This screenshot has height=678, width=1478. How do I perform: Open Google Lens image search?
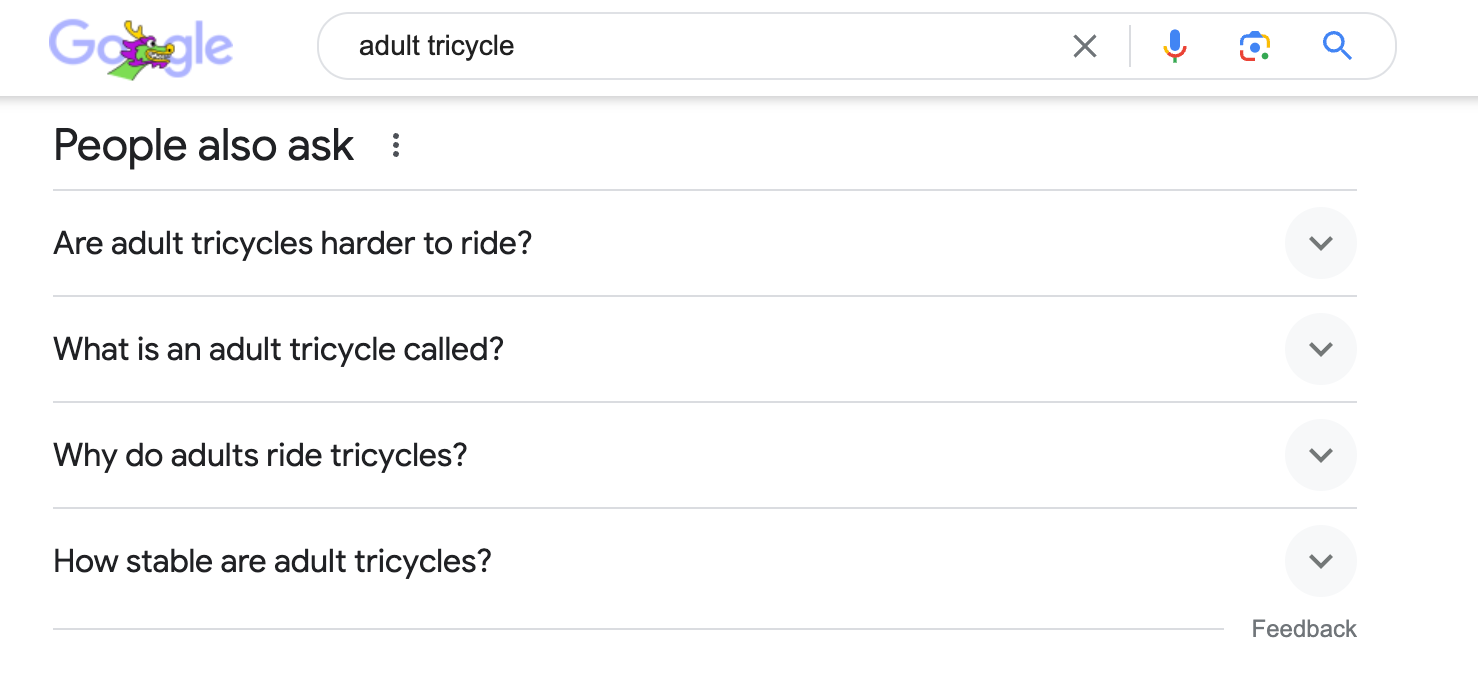tap(1254, 46)
